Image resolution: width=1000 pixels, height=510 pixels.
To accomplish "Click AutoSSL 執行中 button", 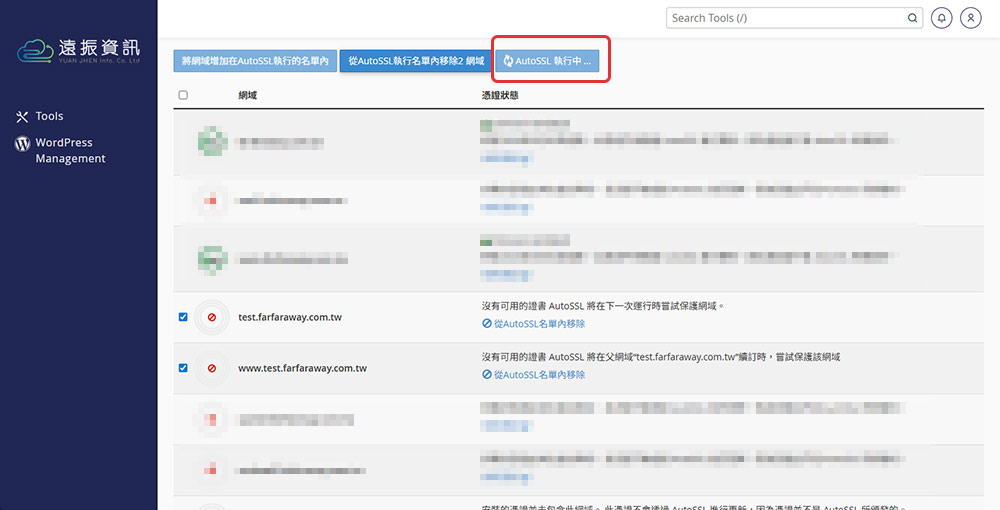I will [547, 61].
